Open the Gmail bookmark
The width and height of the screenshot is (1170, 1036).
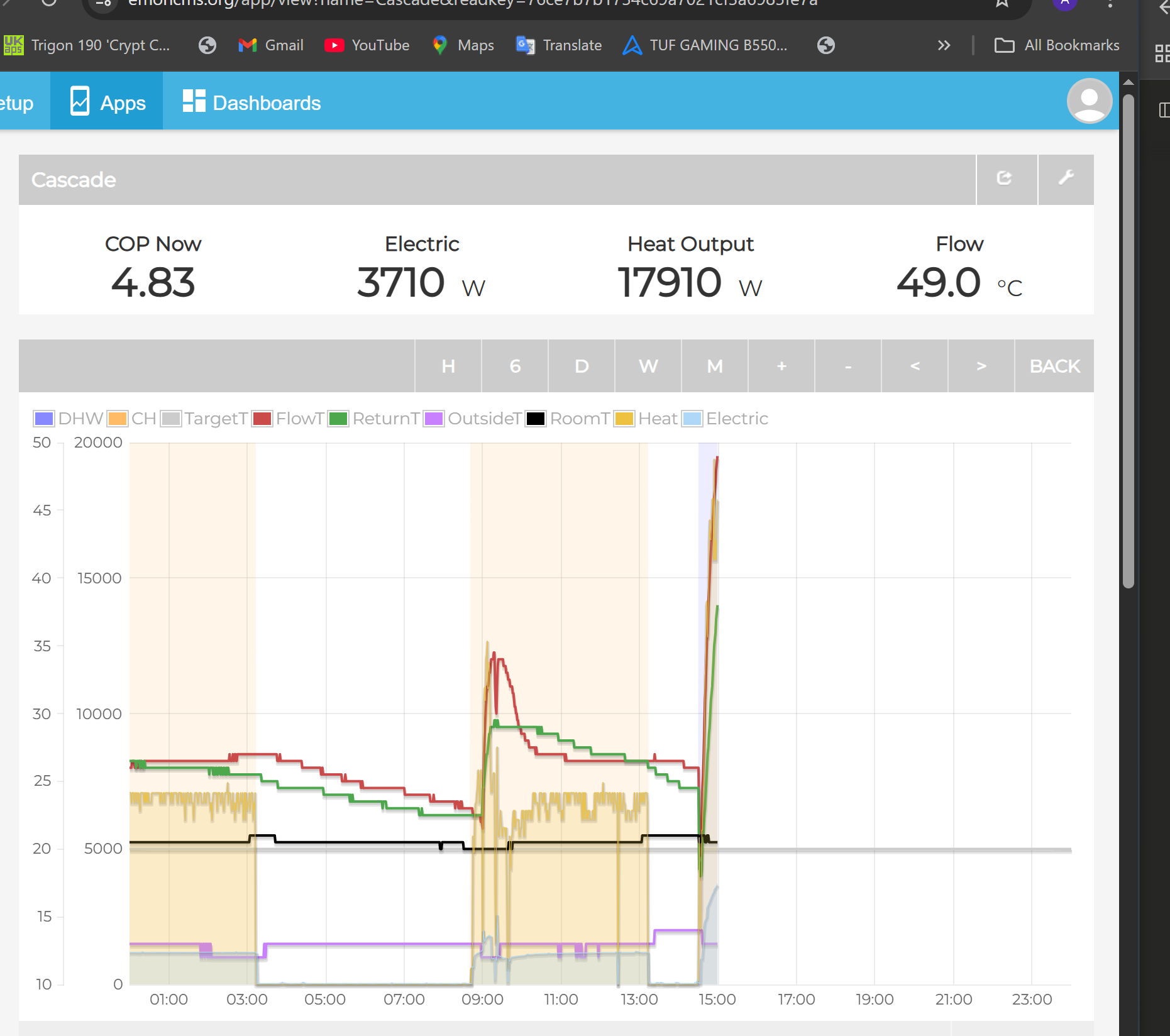[271, 45]
